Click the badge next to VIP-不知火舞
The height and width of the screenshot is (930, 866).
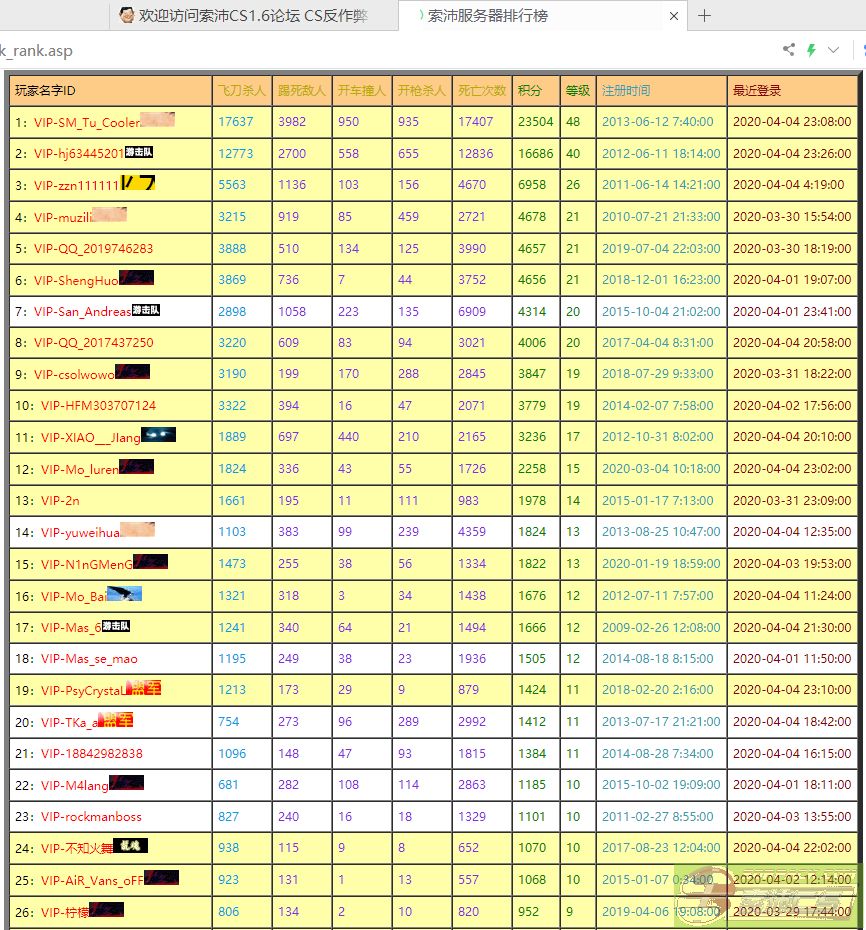click(131, 847)
